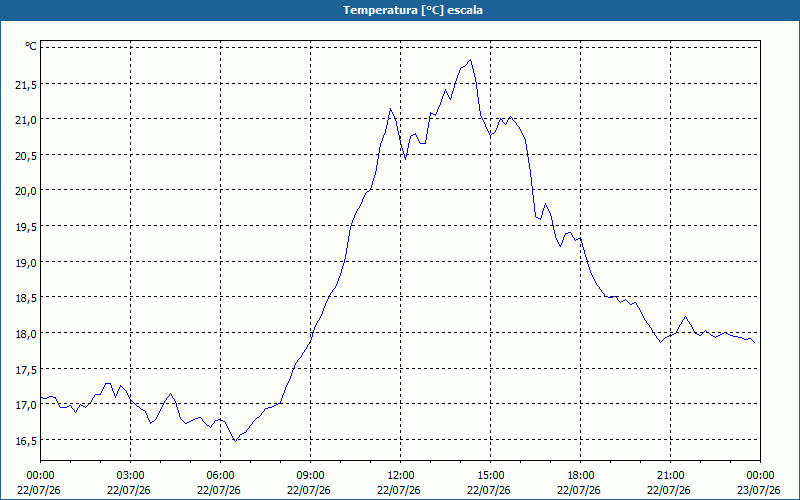
Task: Select the 16,5 y-axis value
Action: [26, 441]
